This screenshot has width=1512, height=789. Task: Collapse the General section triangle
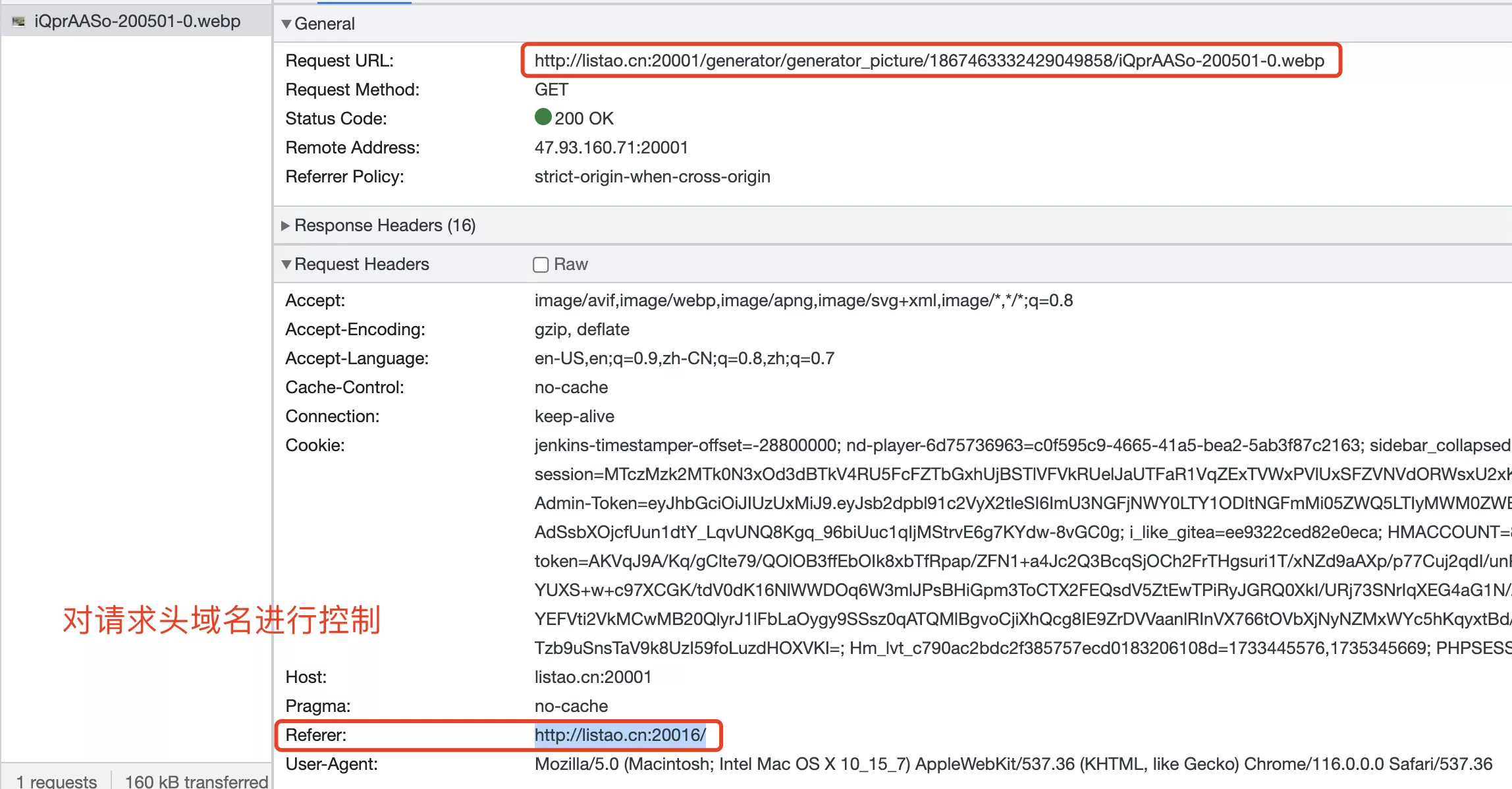286,24
